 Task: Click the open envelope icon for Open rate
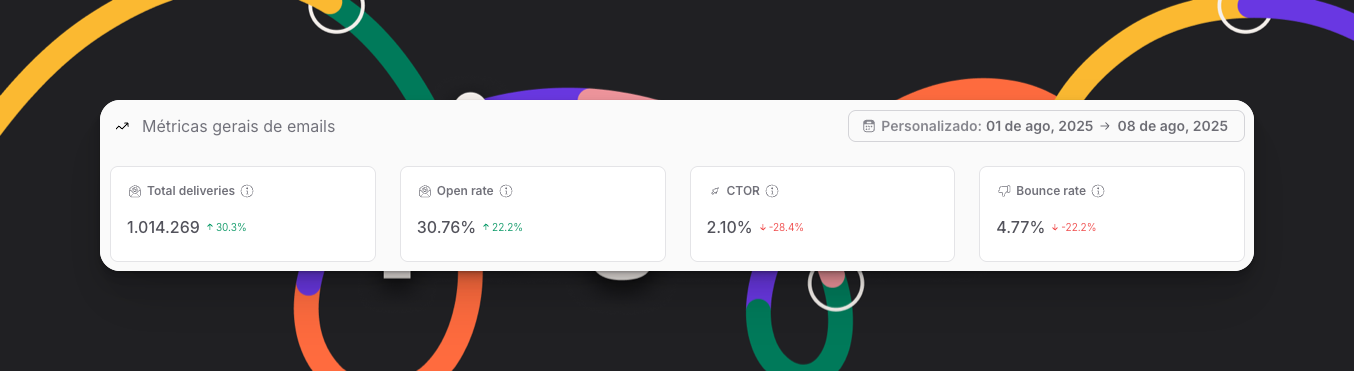coord(424,191)
